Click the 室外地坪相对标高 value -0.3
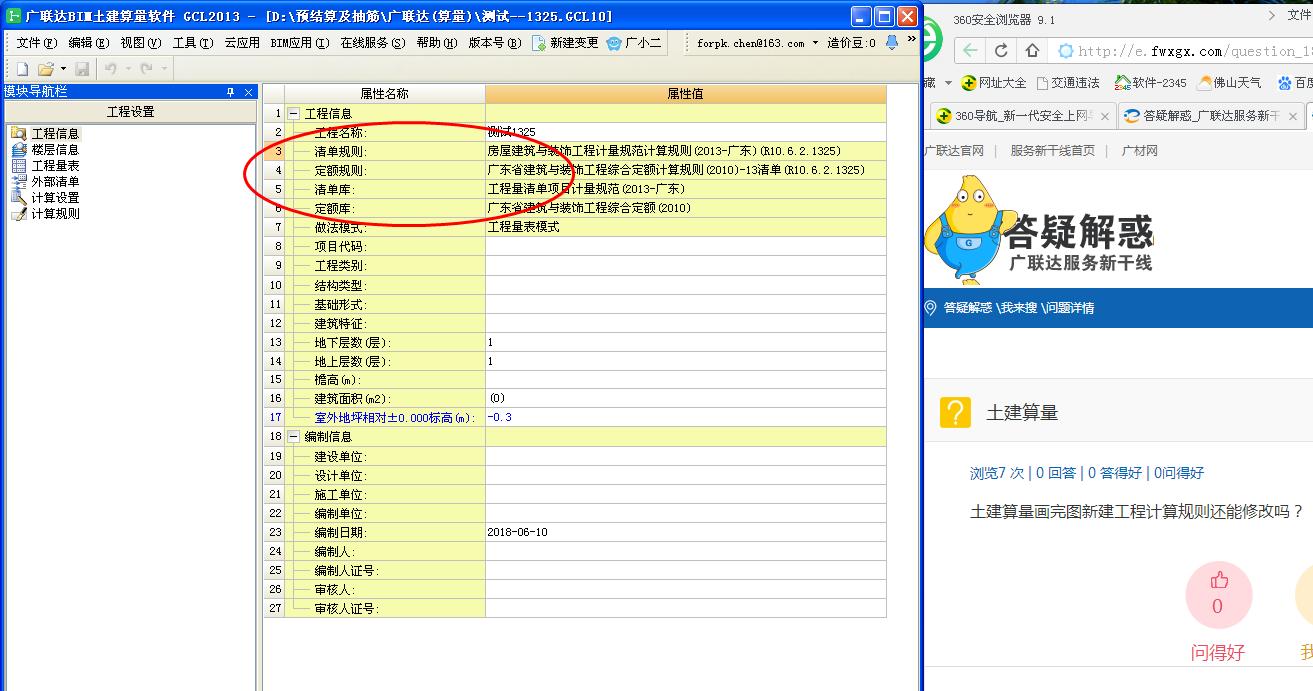Image resolution: width=1313 pixels, height=691 pixels. coord(500,417)
